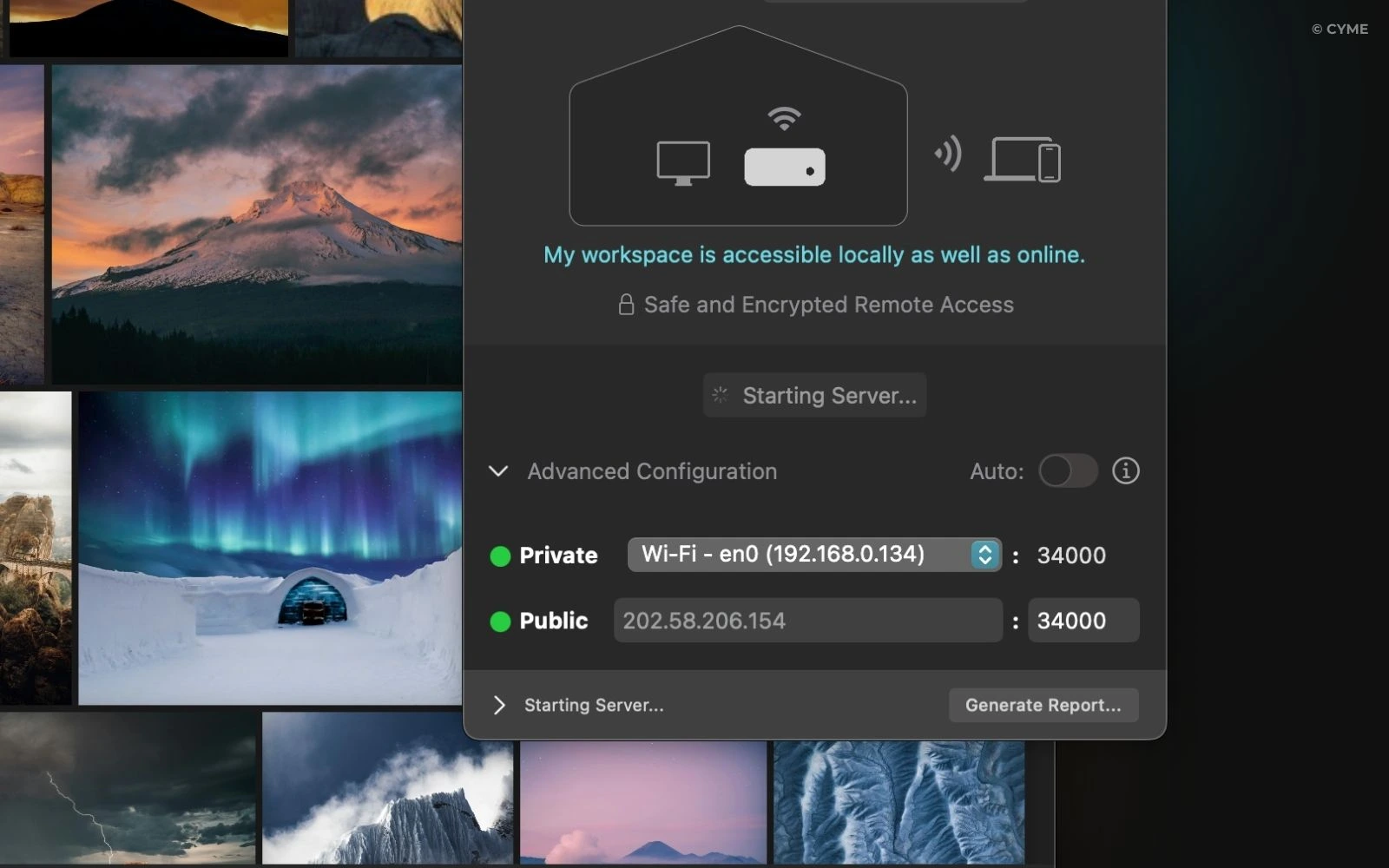
Task: Click the green Public status indicator
Action: 500,621
